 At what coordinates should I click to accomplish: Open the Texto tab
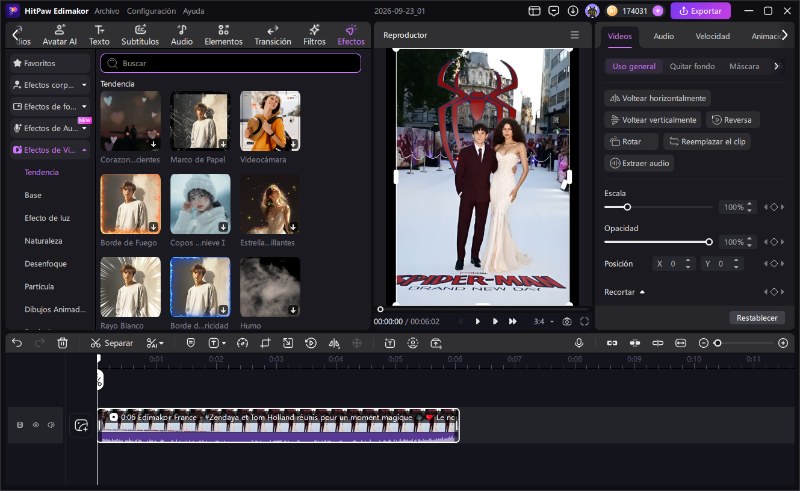point(99,35)
